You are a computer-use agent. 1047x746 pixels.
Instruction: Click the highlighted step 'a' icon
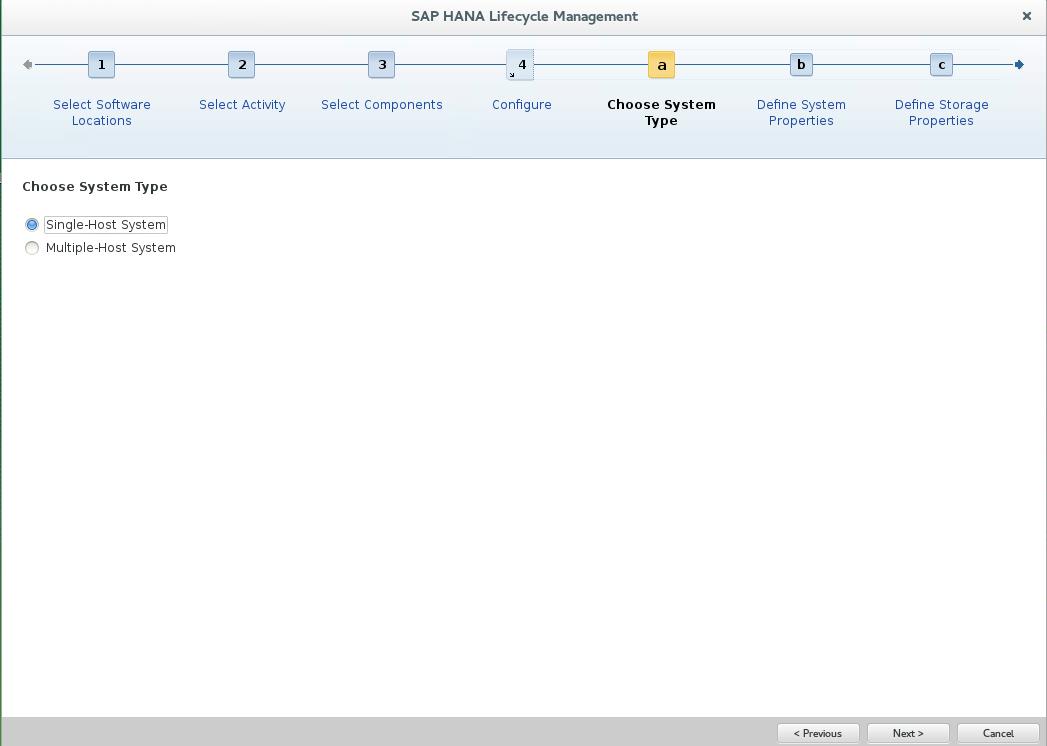click(x=661, y=64)
